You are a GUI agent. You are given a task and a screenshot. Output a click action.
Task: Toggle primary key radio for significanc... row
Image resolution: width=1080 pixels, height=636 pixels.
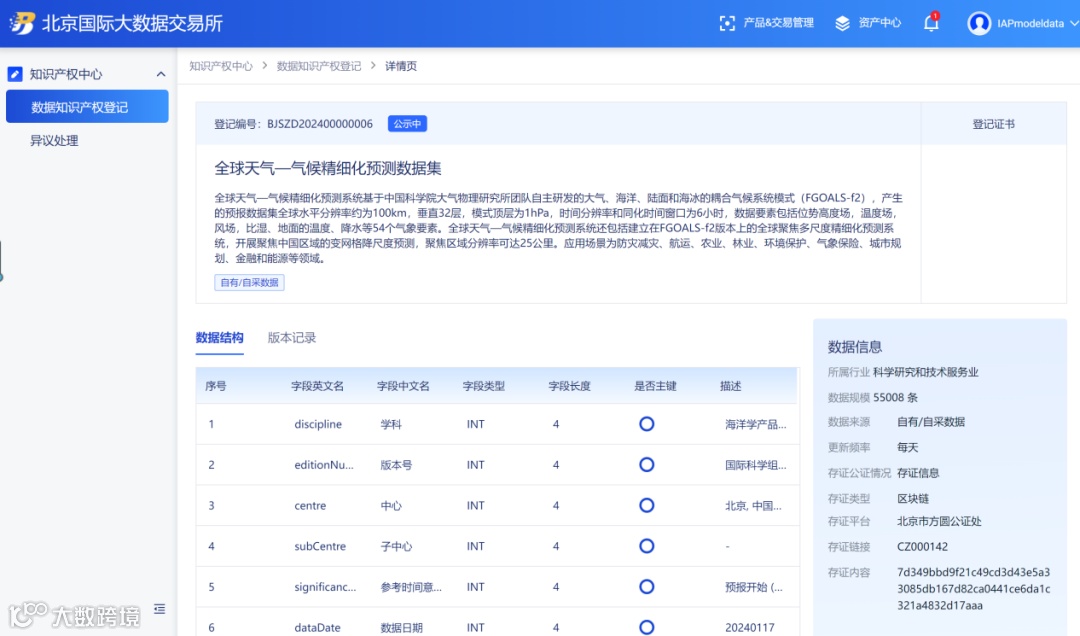[646, 587]
